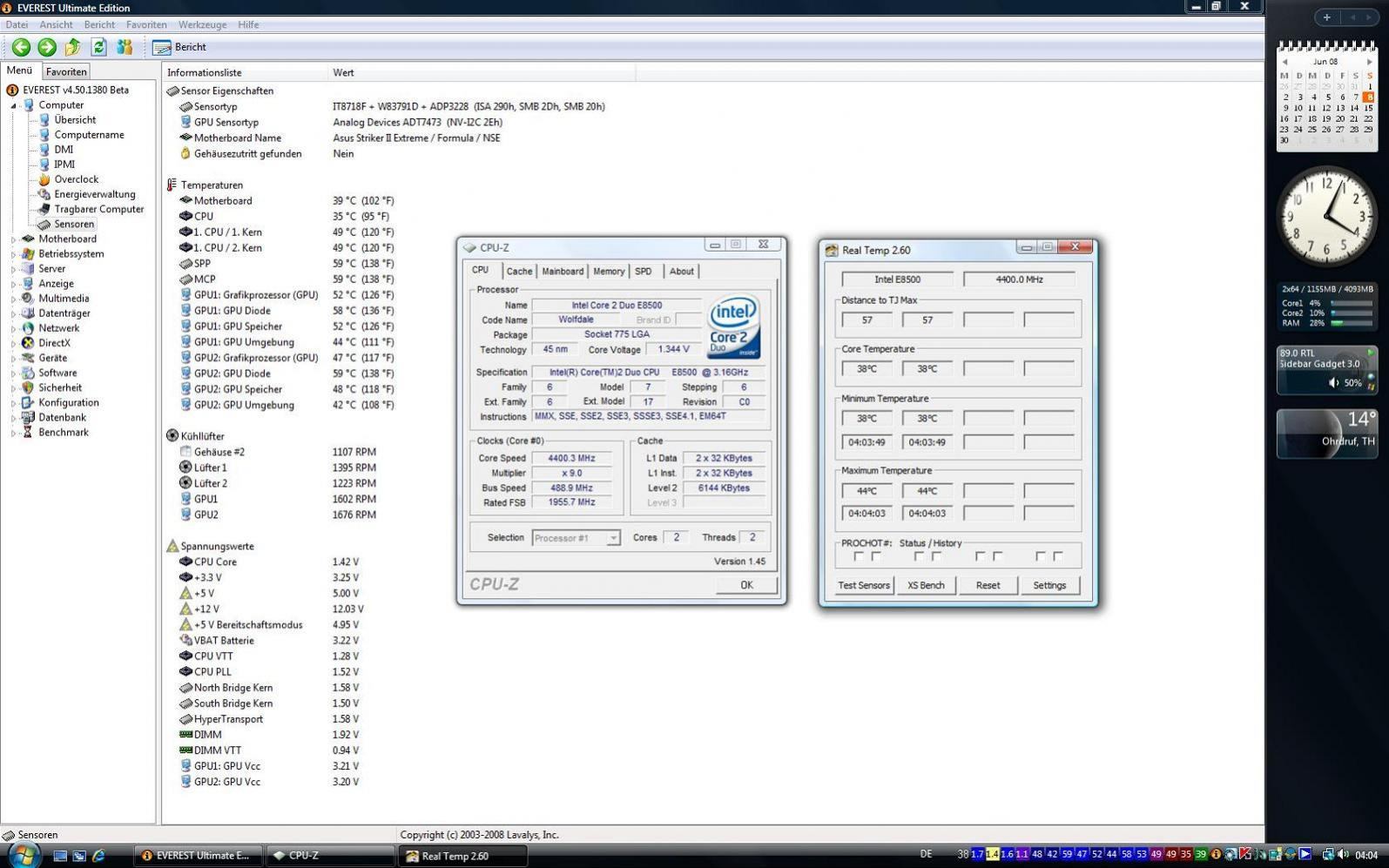The image size is (1389, 868).
Task: Switch to the Cache tab in CPU-Z
Action: [x=519, y=272]
